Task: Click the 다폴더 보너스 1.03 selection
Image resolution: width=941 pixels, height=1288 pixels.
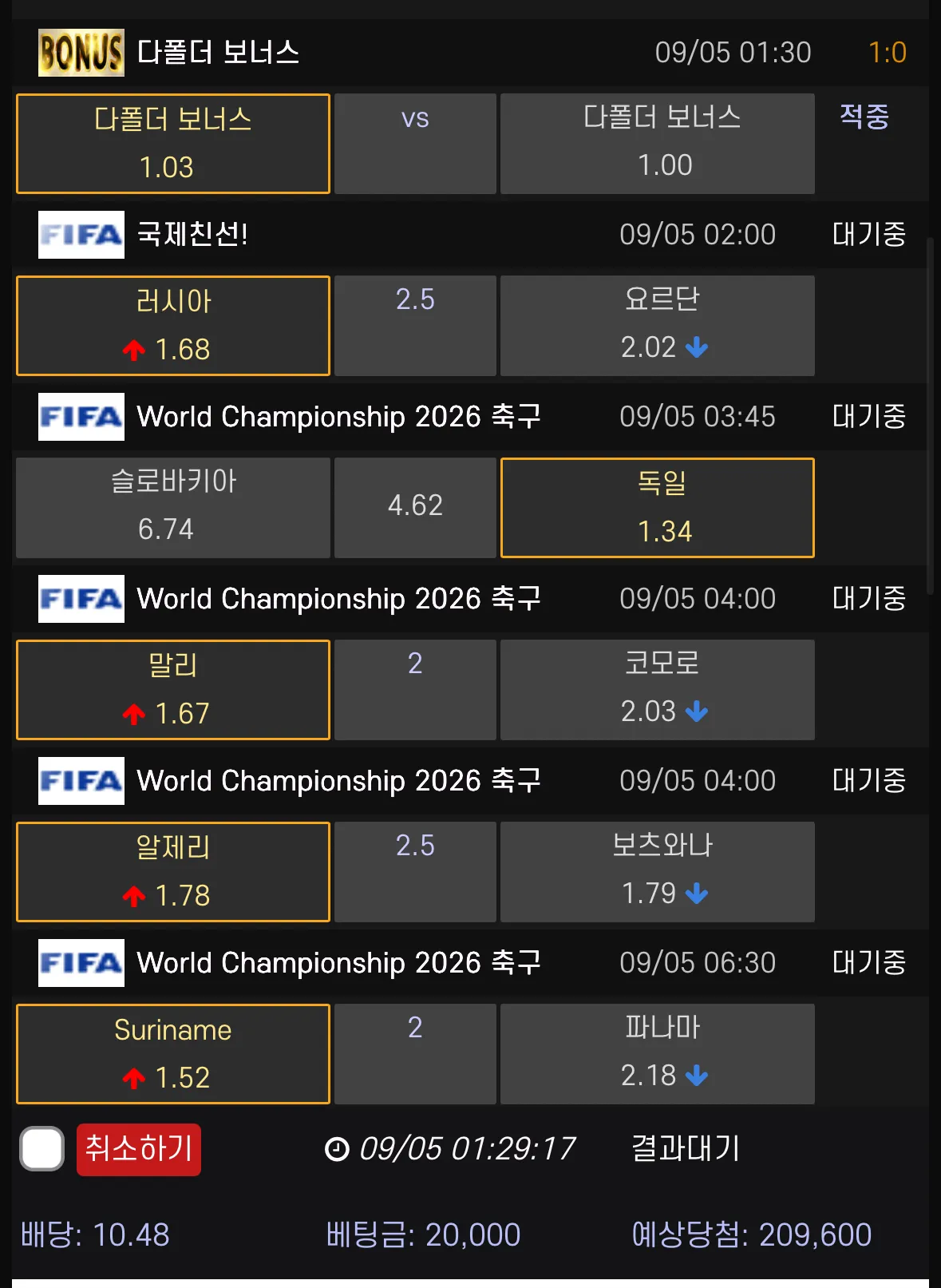Action: [173, 144]
